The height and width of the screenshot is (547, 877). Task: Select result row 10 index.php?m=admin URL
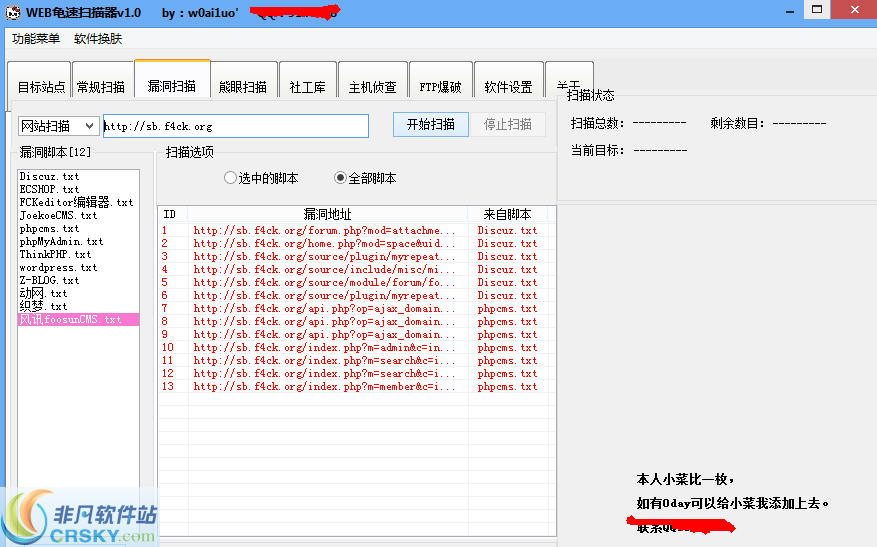(x=324, y=347)
